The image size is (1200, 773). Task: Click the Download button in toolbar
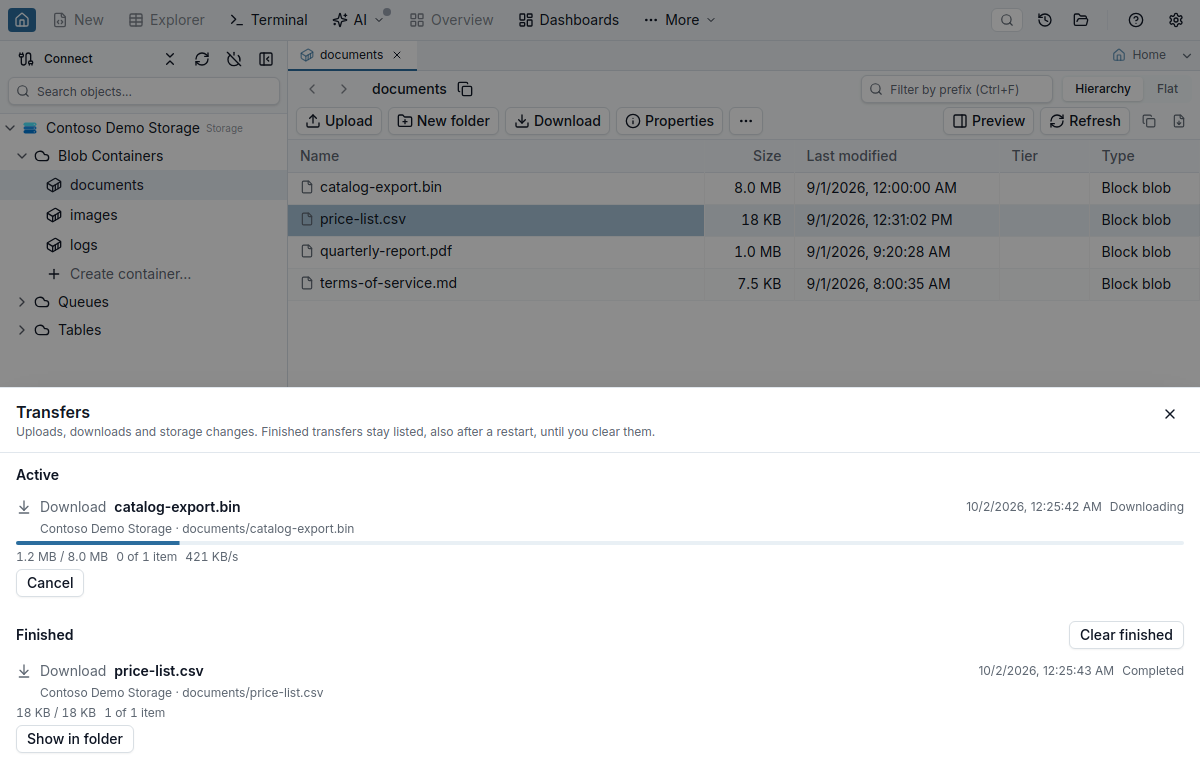(x=558, y=121)
